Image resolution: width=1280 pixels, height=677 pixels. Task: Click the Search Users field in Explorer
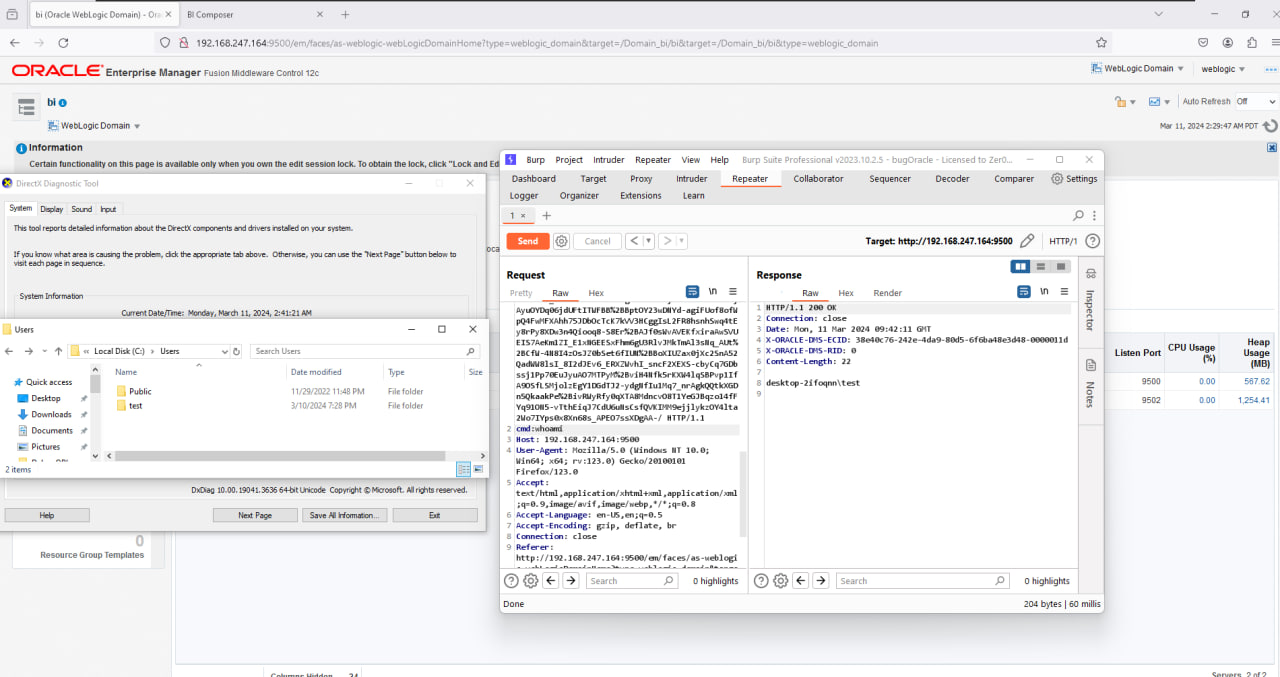[364, 351]
